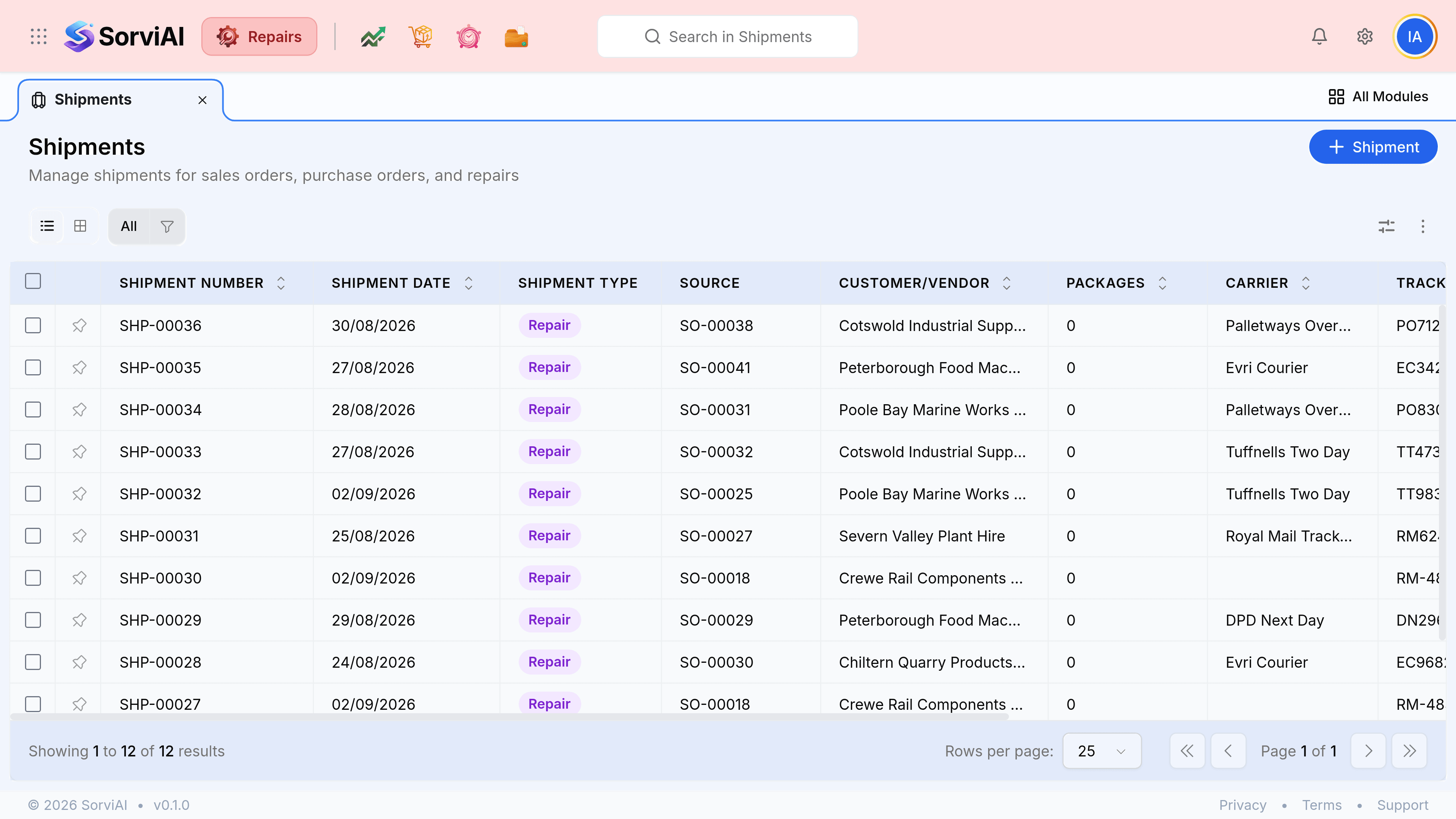Open All Modules
The image size is (1456, 819).
(1378, 97)
